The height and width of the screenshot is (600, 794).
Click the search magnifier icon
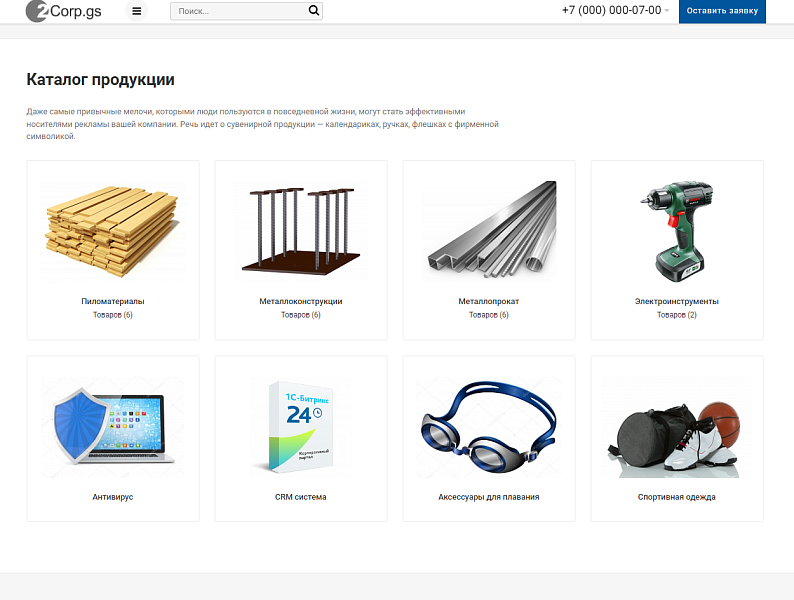[x=314, y=11]
